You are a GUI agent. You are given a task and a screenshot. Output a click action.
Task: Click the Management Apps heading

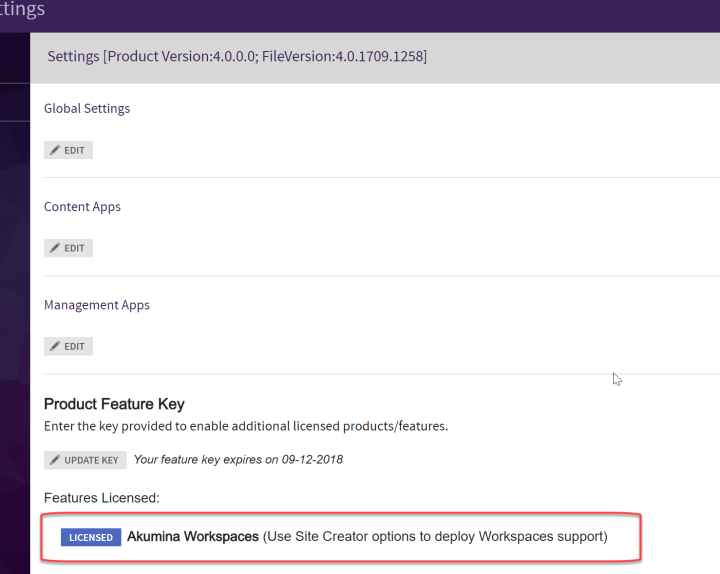(97, 305)
